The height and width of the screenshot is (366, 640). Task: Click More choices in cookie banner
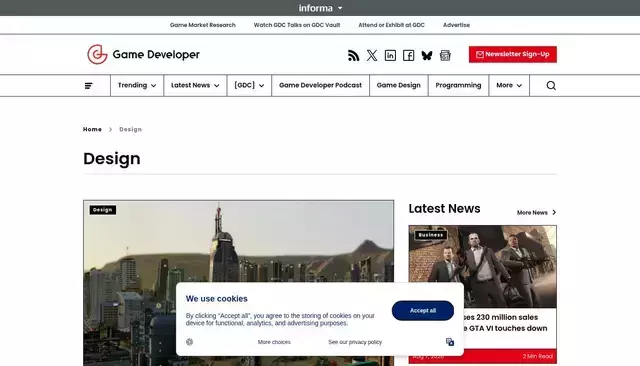pos(274,342)
